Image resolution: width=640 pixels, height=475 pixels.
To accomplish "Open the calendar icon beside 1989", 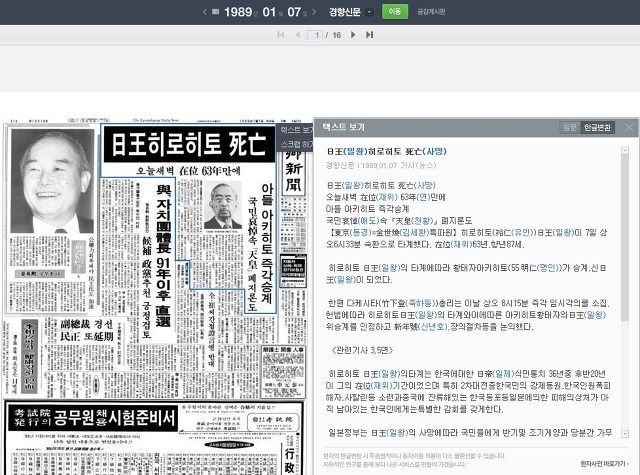I will click(x=216, y=12).
